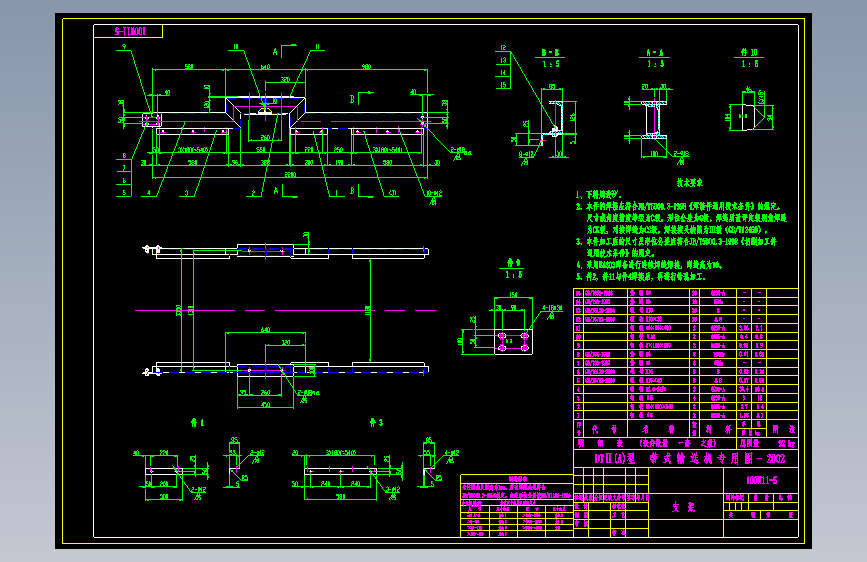Screen dimensions: 867x562
Task: Select the 附注 column header in parts list
Action: [x=784, y=429]
